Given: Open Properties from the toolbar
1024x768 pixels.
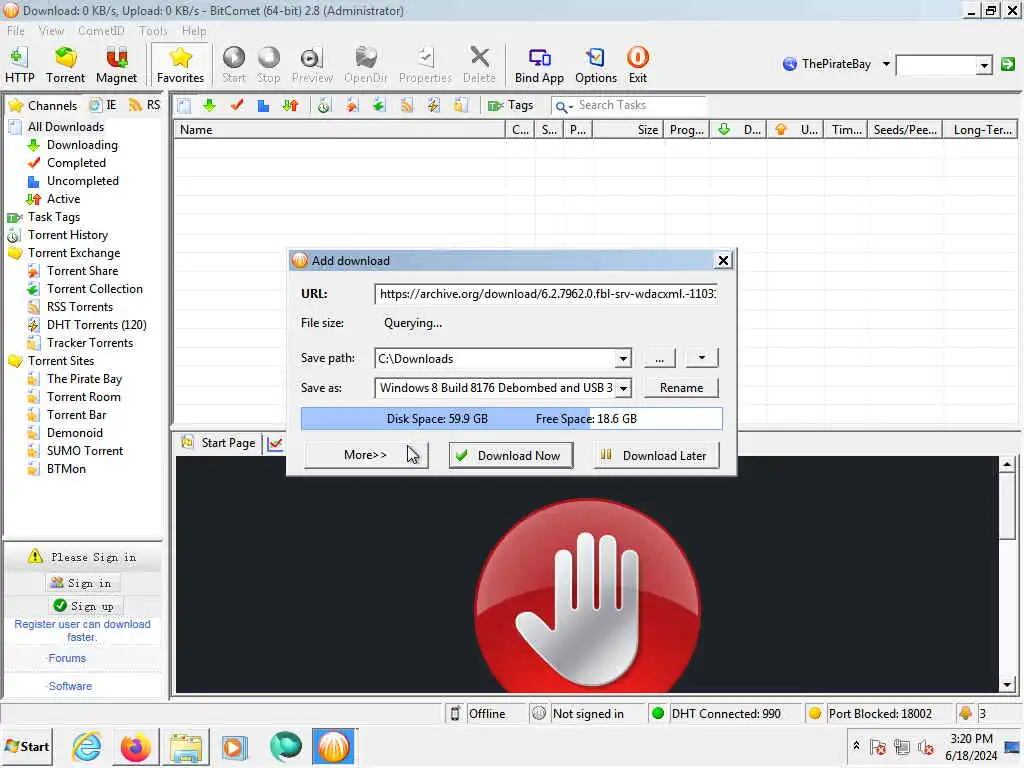Looking at the screenshot, I should click(x=425, y=65).
